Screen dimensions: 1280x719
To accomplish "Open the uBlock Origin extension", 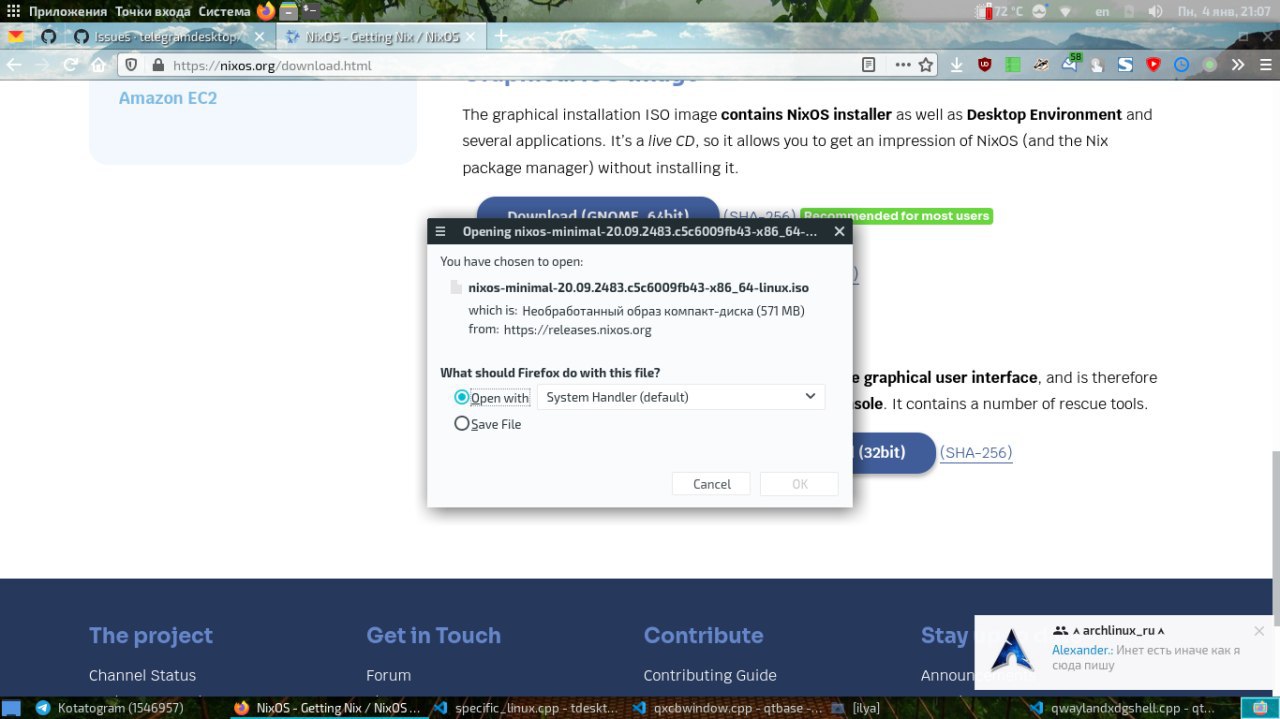I will tap(985, 64).
